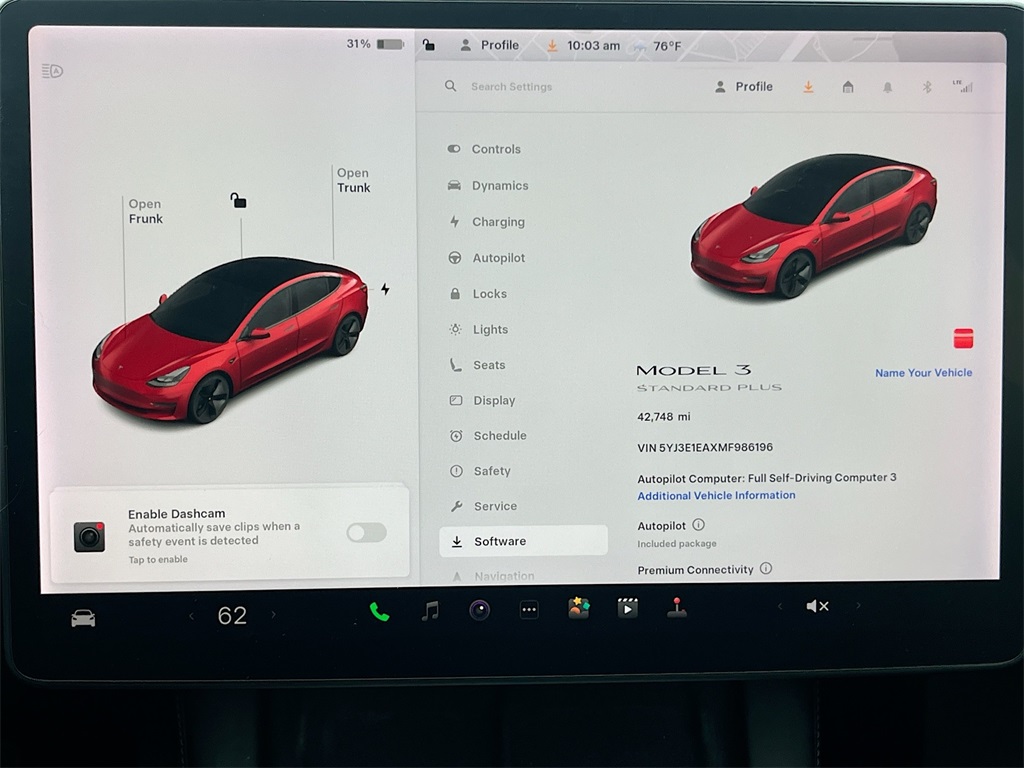Screen dimensions: 1024x768
Task: Launch the camera app in dock
Action: tap(480, 610)
